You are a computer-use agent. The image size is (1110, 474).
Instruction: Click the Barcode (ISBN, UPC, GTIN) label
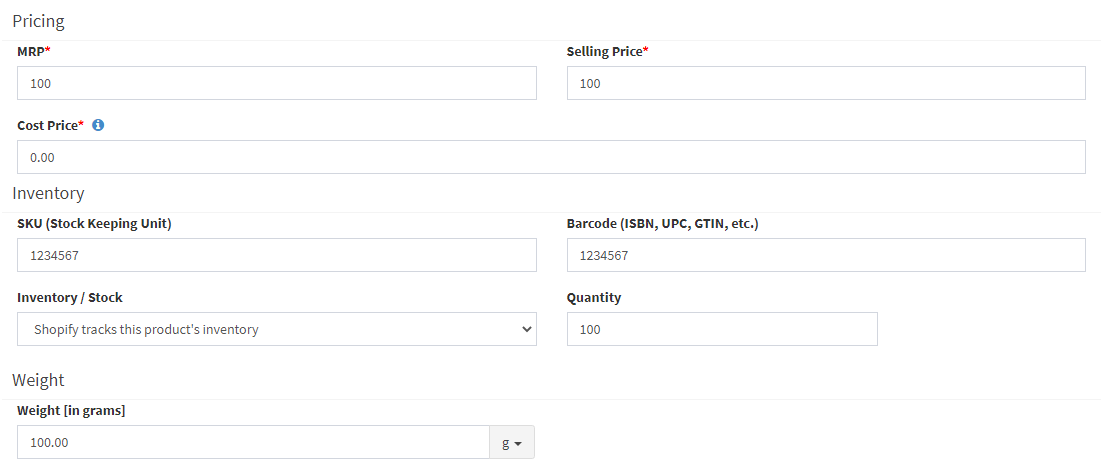[662, 223]
